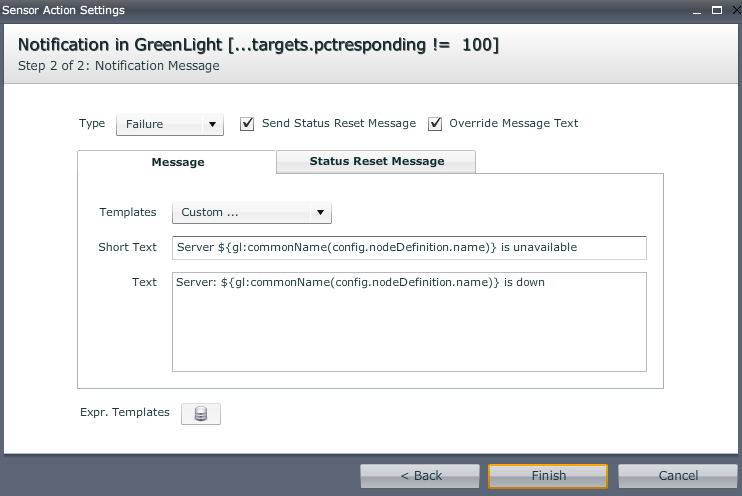
Task: Click the Short Text field label
Action: (127, 247)
